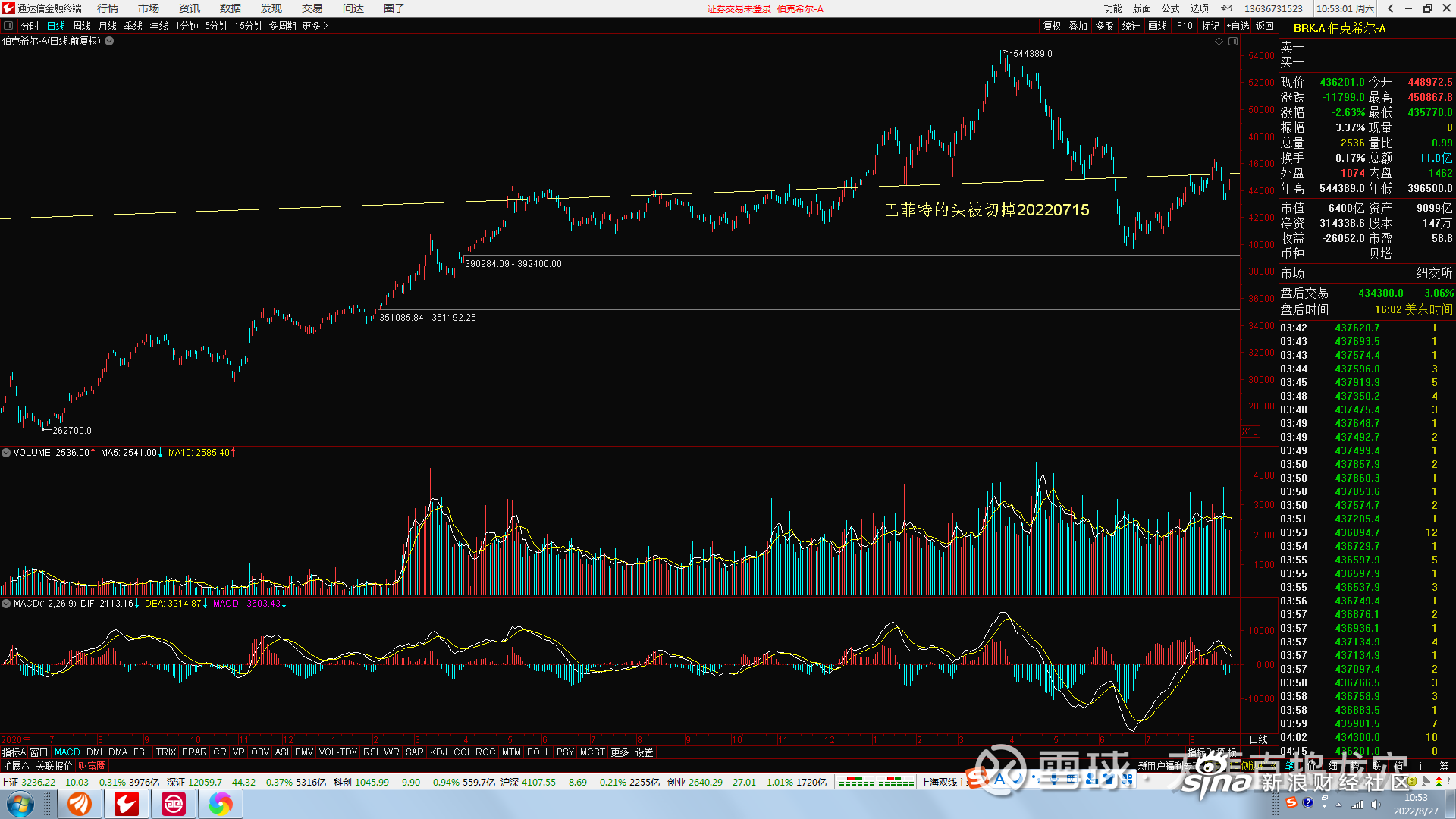
Task: Select the 多周期 multi-period view
Action: pos(282,26)
